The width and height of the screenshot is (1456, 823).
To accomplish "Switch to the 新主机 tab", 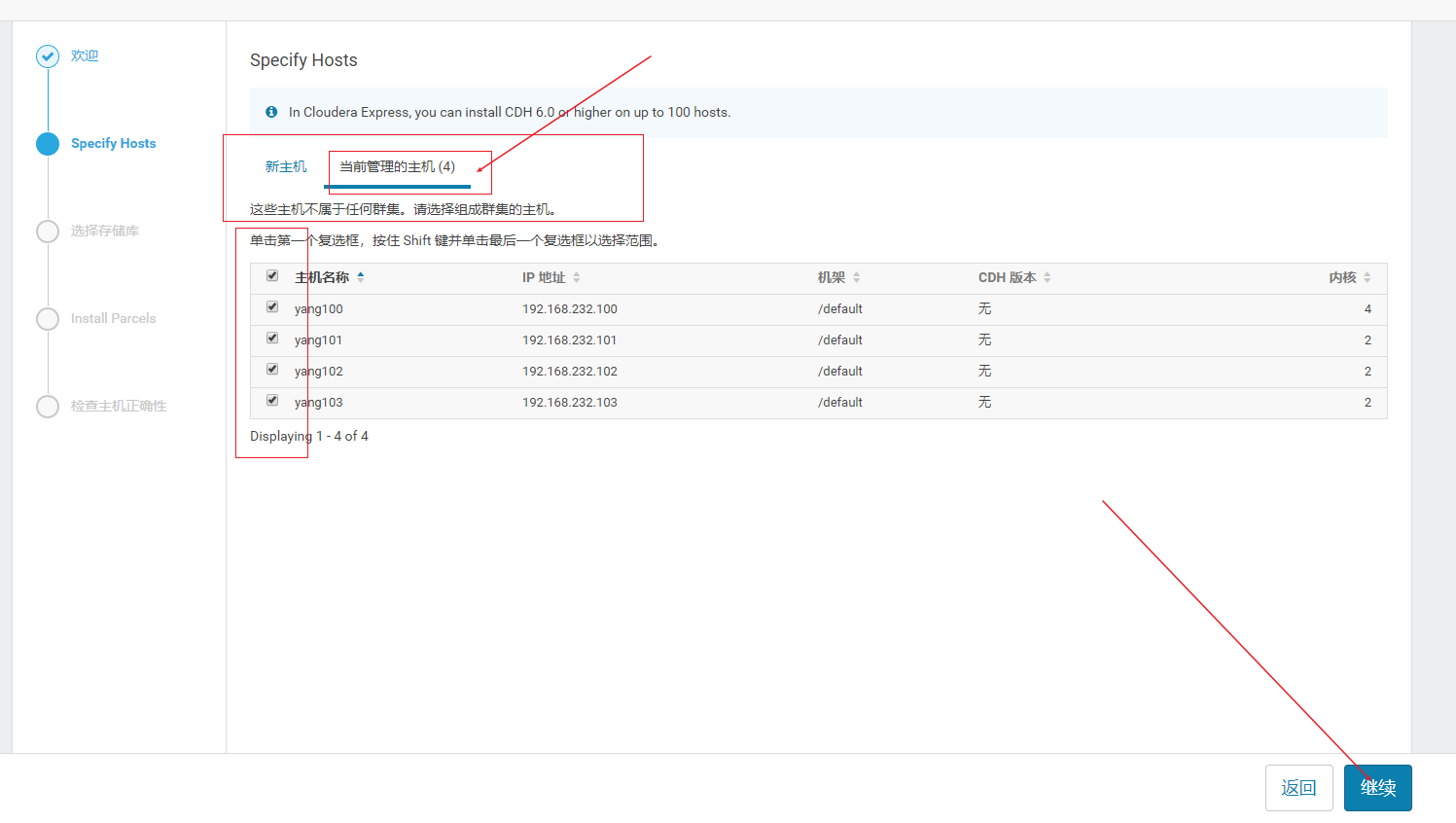I will (x=285, y=165).
